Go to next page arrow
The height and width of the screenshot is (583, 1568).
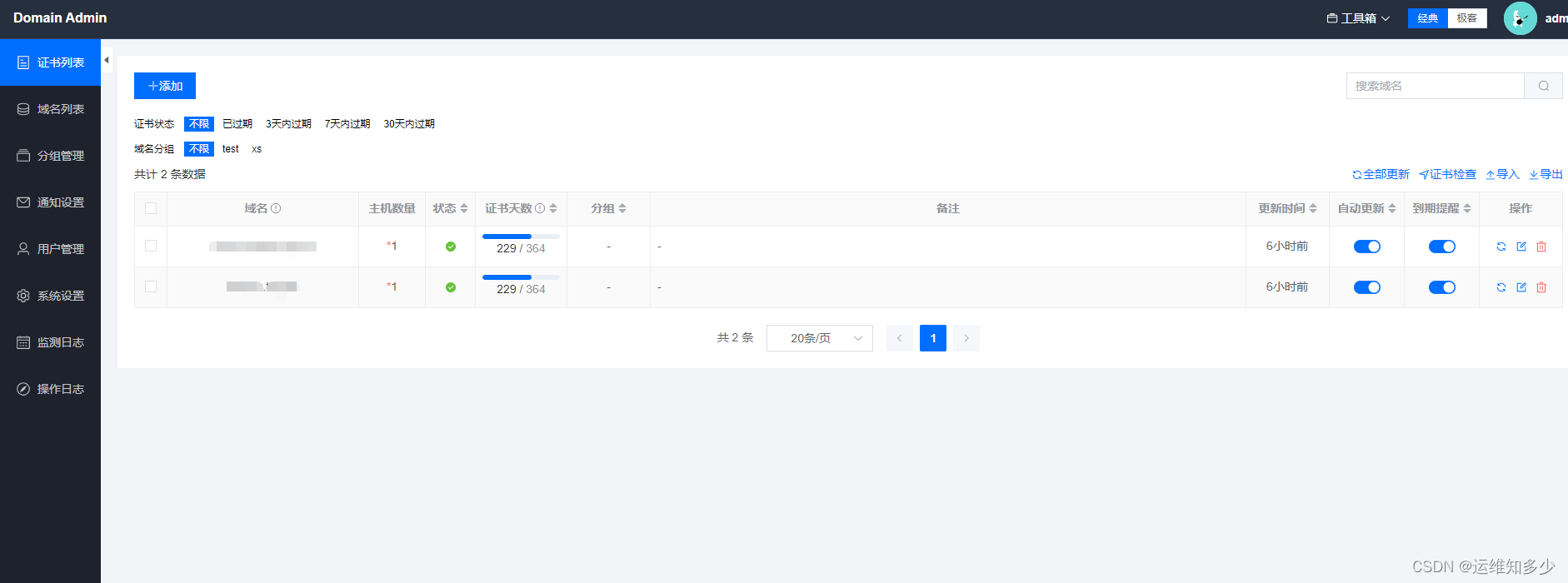tap(966, 338)
